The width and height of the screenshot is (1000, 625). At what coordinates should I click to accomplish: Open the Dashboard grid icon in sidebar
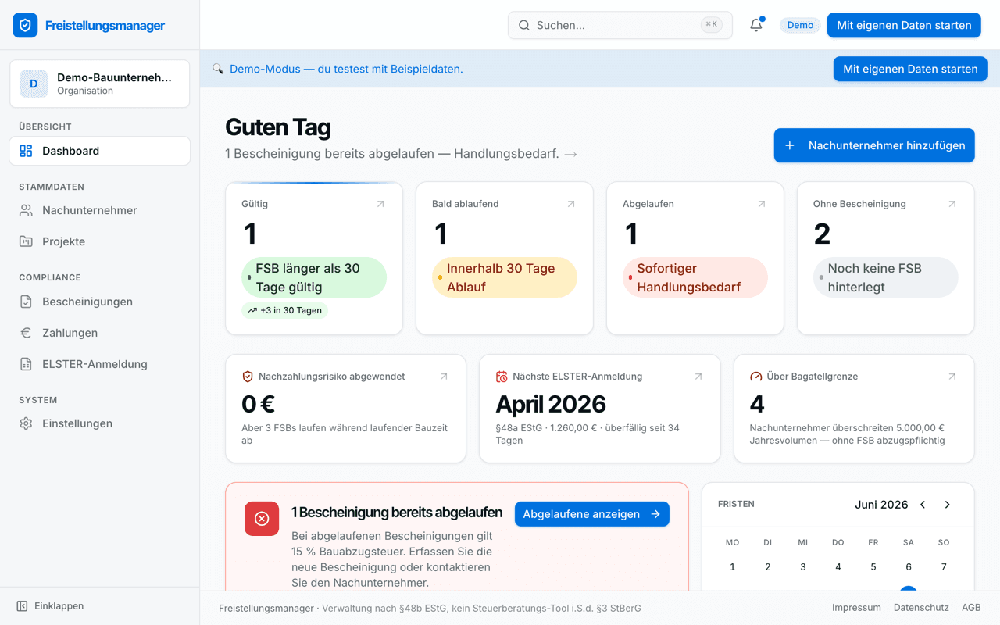click(26, 151)
